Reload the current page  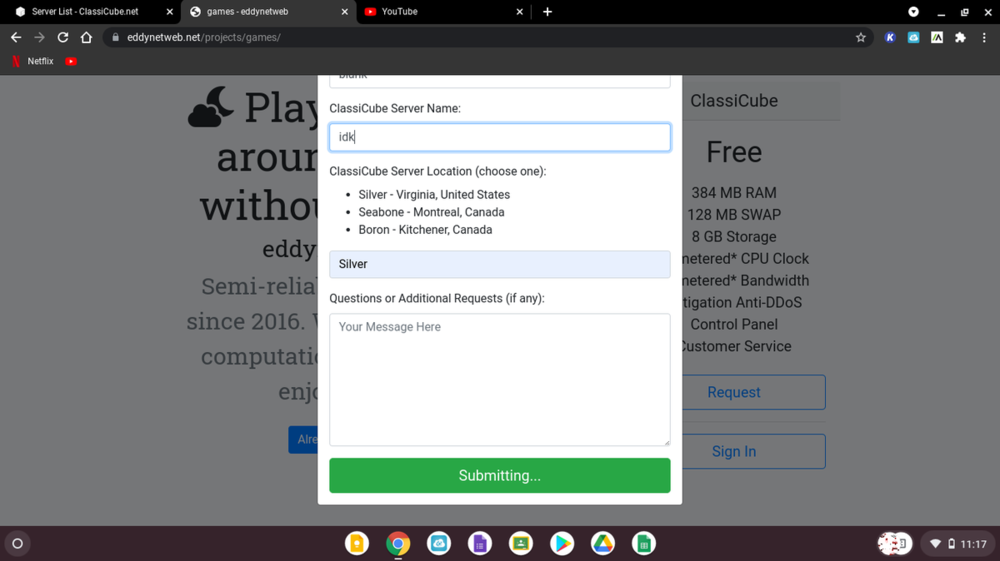point(62,38)
